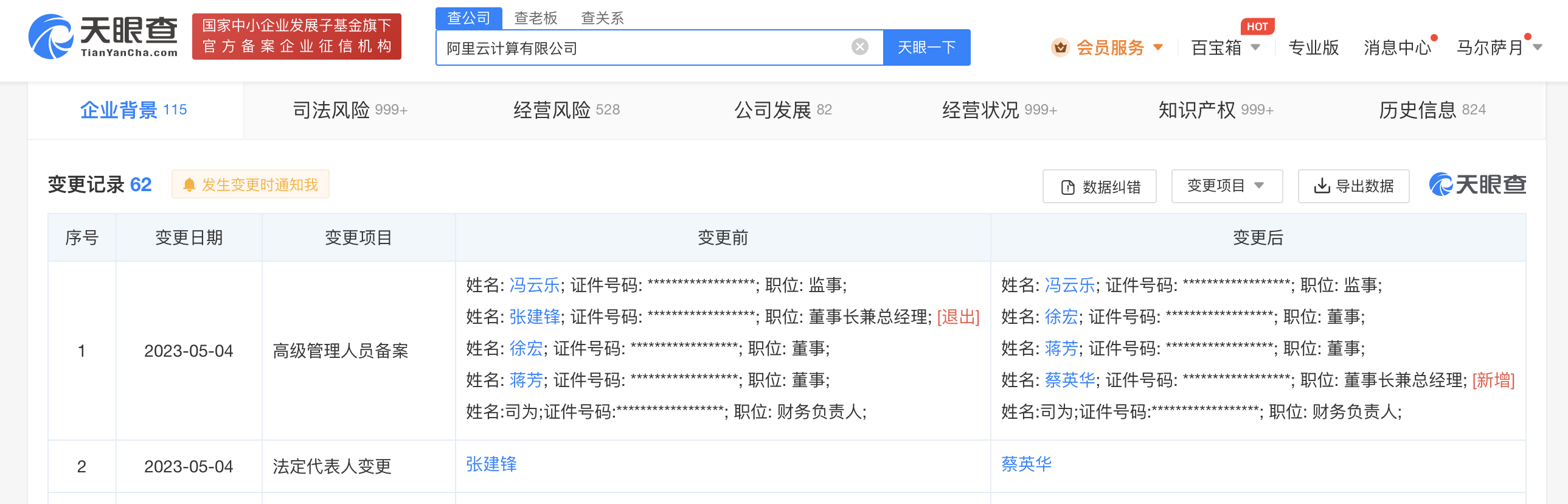
Task: Open 冯云乐 link in 变更前 column
Action: (x=535, y=285)
